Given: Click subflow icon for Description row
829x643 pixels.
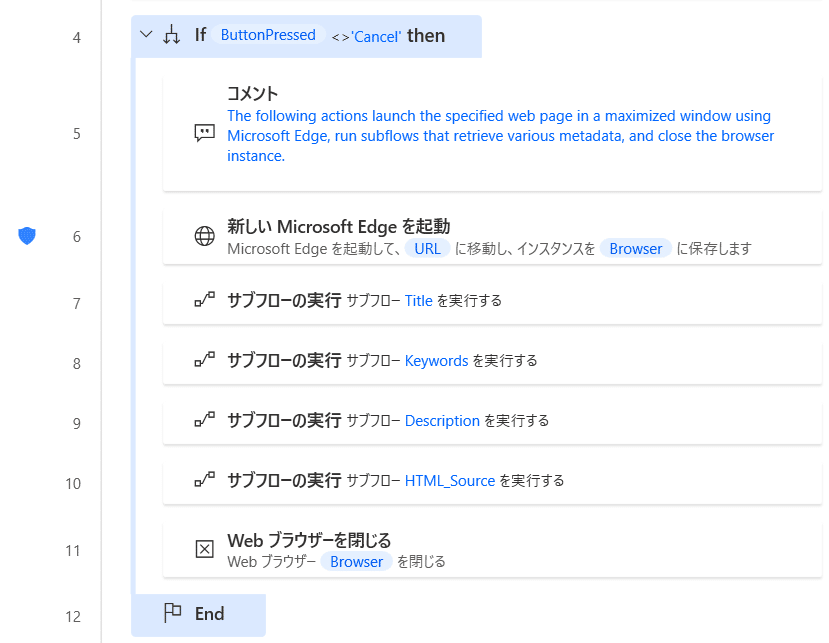Looking at the screenshot, I should pyautogui.click(x=205, y=419).
